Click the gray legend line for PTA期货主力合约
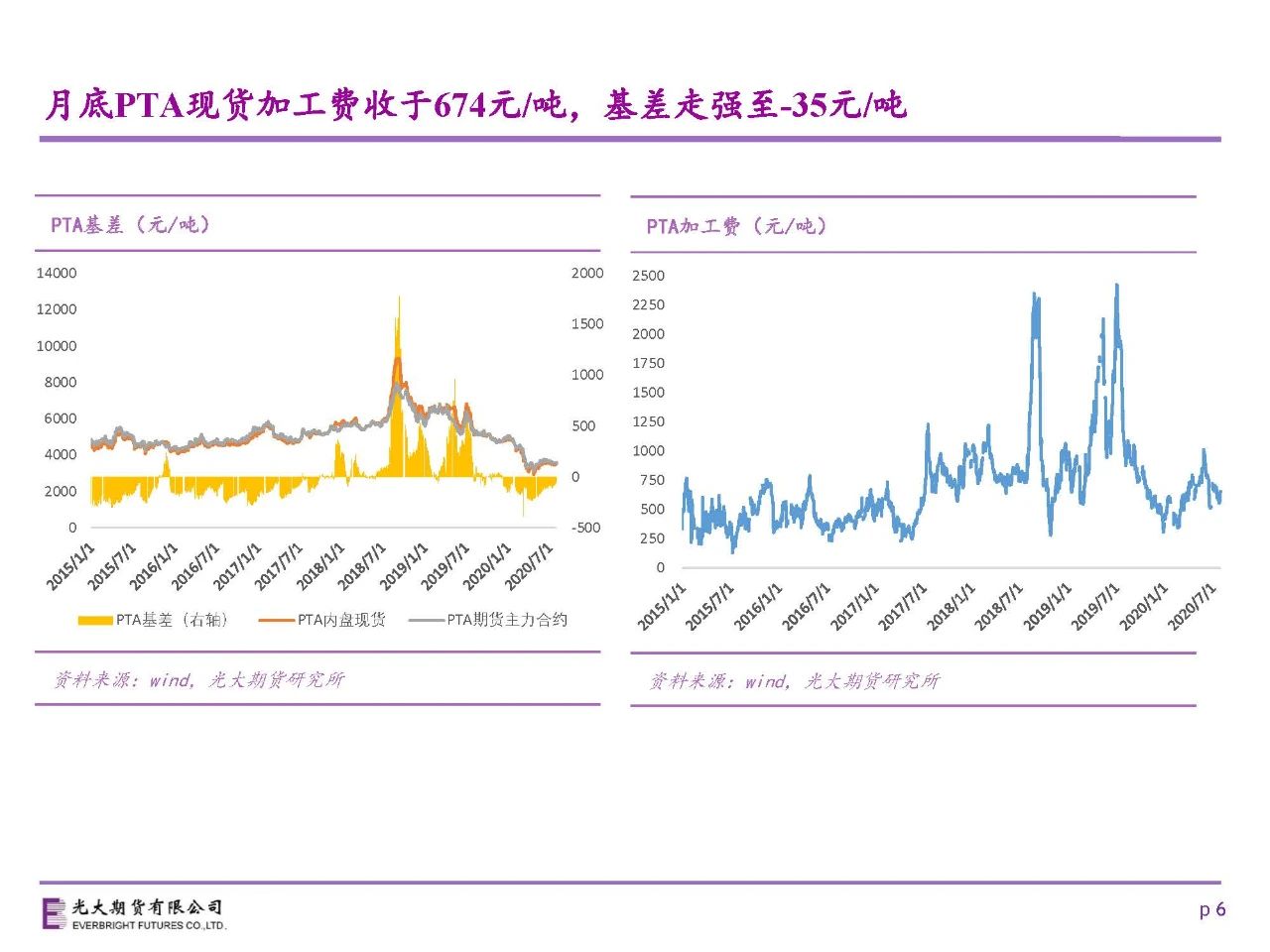Image resolution: width=1270 pixels, height=952 pixels. pos(426,620)
